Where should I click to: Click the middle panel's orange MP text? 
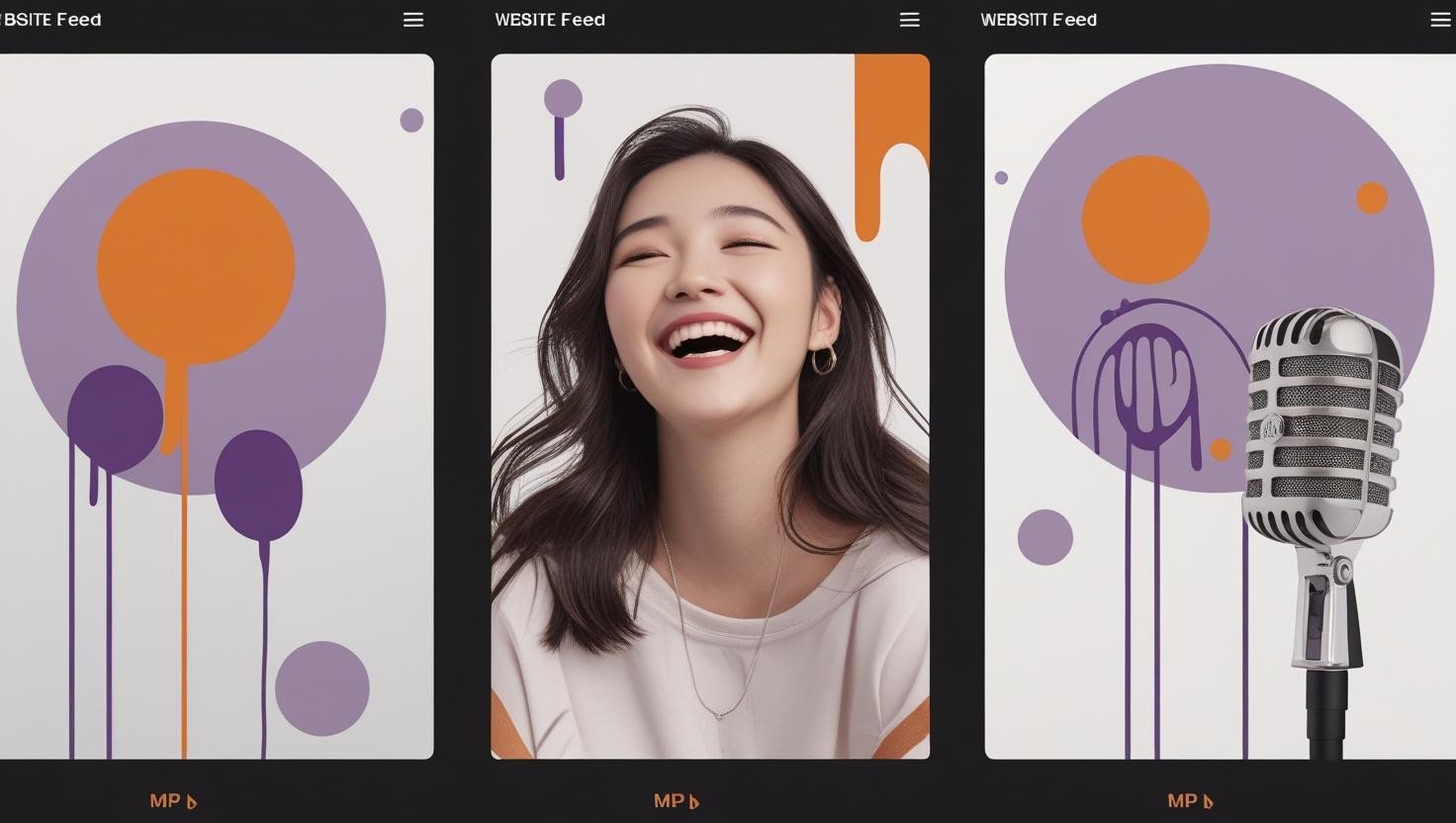pyautogui.click(x=669, y=801)
